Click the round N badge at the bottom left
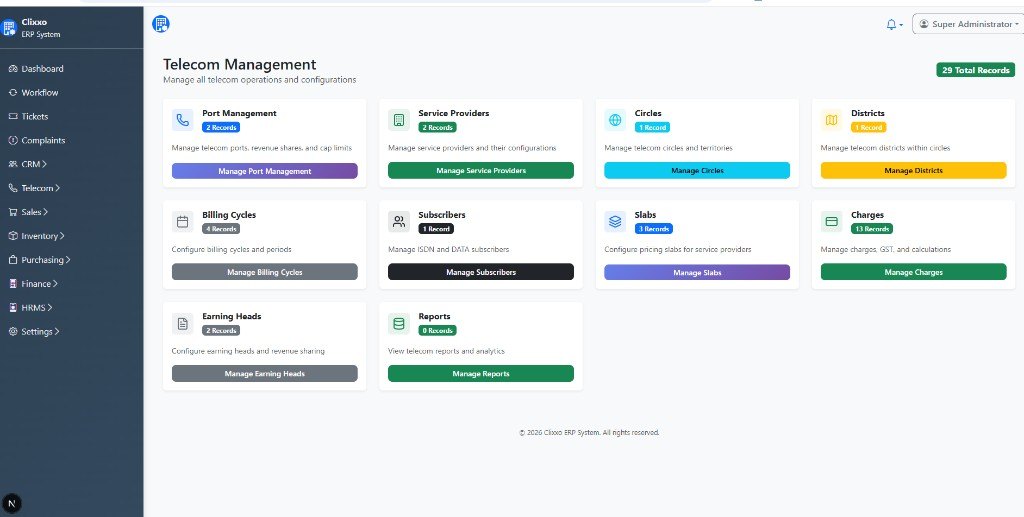The width and height of the screenshot is (1024, 517). pyautogui.click(x=12, y=503)
